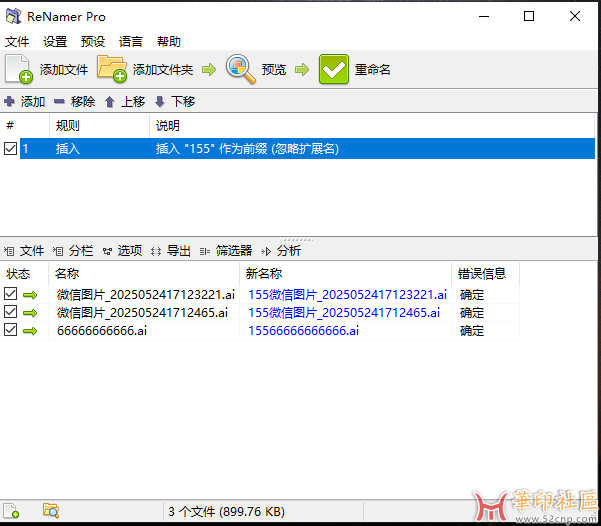Image resolution: width=601 pixels, height=526 pixels.
Task: Click the Add Files (添加文件) icon
Action: [18, 69]
